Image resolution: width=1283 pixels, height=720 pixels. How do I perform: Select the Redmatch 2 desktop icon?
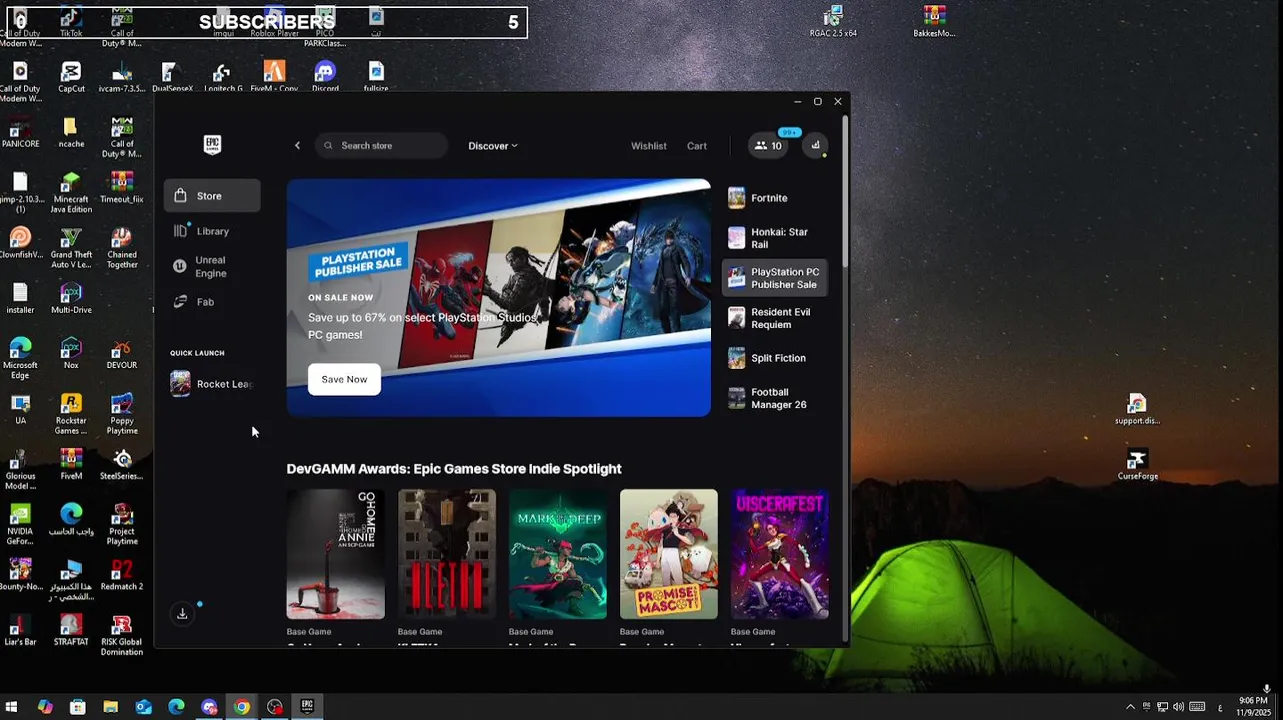click(x=122, y=575)
